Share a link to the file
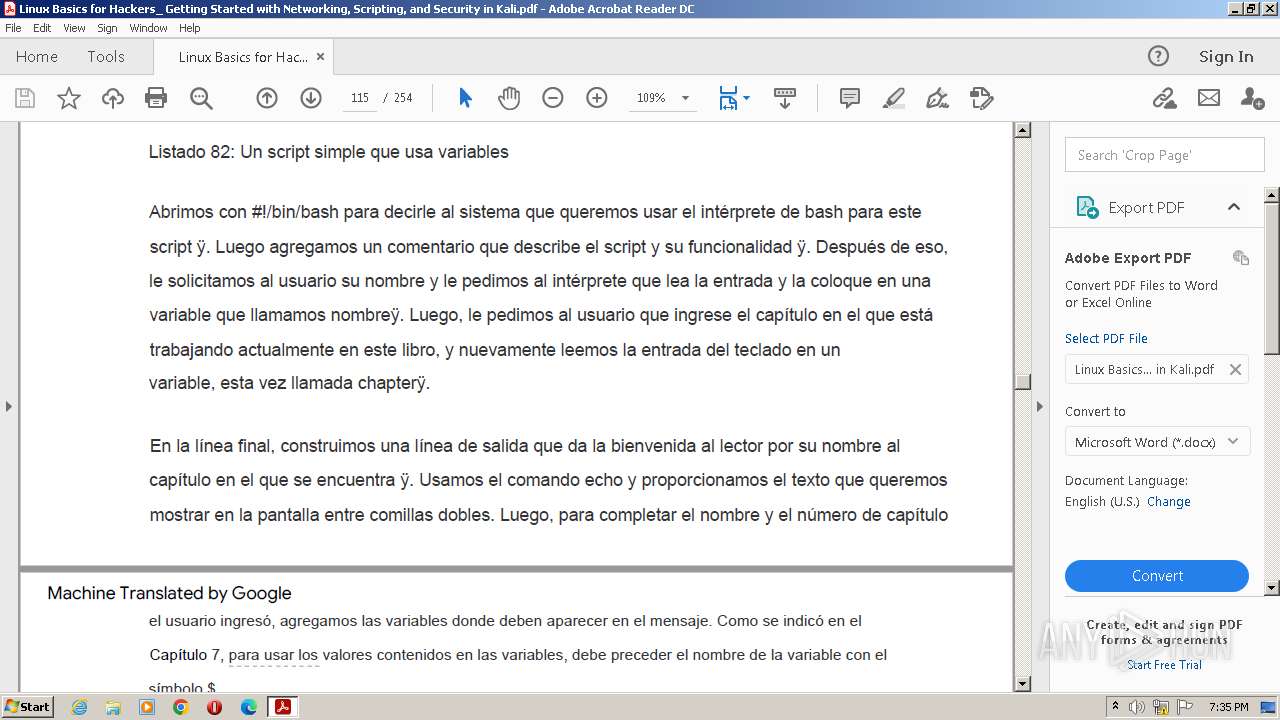This screenshot has width=1280, height=720. tap(1164, 98)
